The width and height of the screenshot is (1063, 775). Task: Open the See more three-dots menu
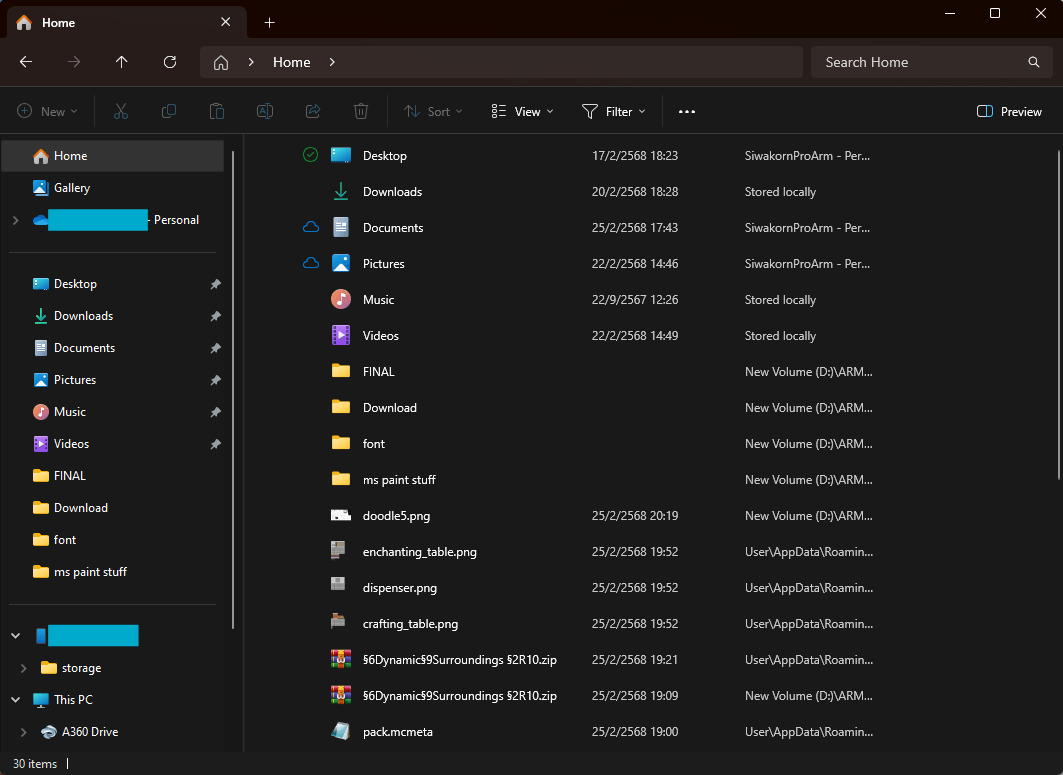click(x=686, y=112)
